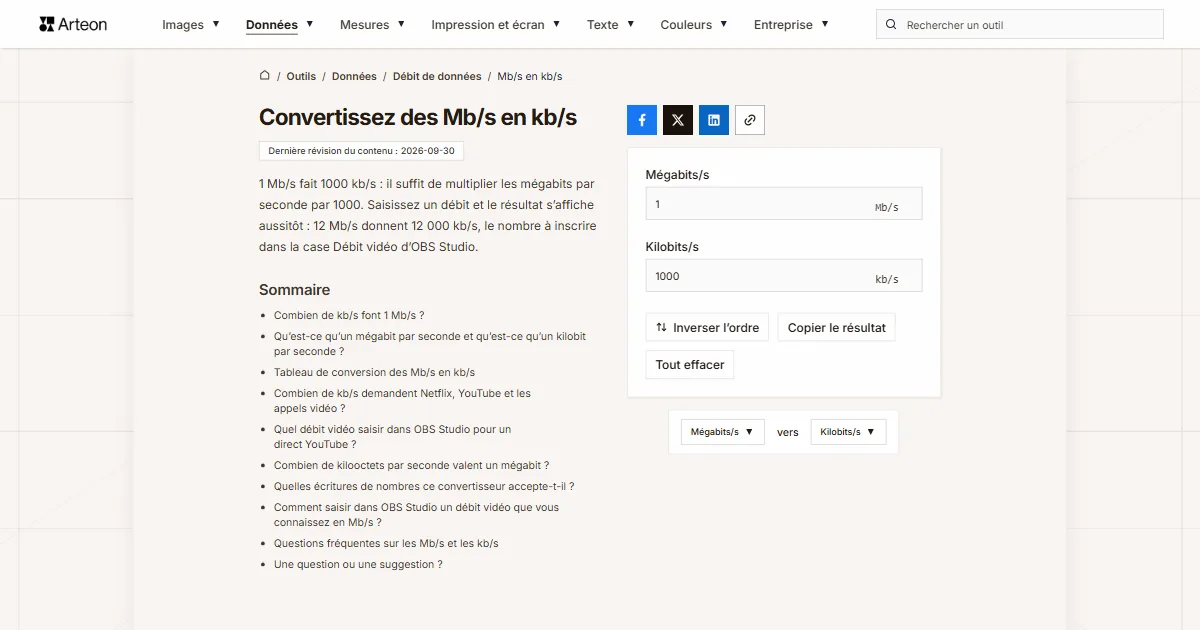
Task: Open OBS Studio direct YouTube section link
Action: 392,437
